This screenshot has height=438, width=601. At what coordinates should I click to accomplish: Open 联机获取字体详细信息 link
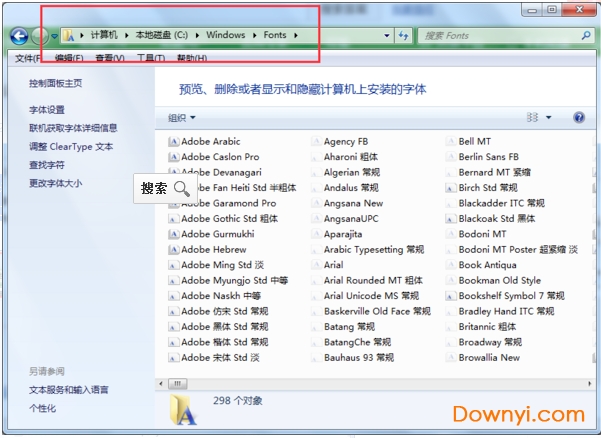[x=73, y=128]
